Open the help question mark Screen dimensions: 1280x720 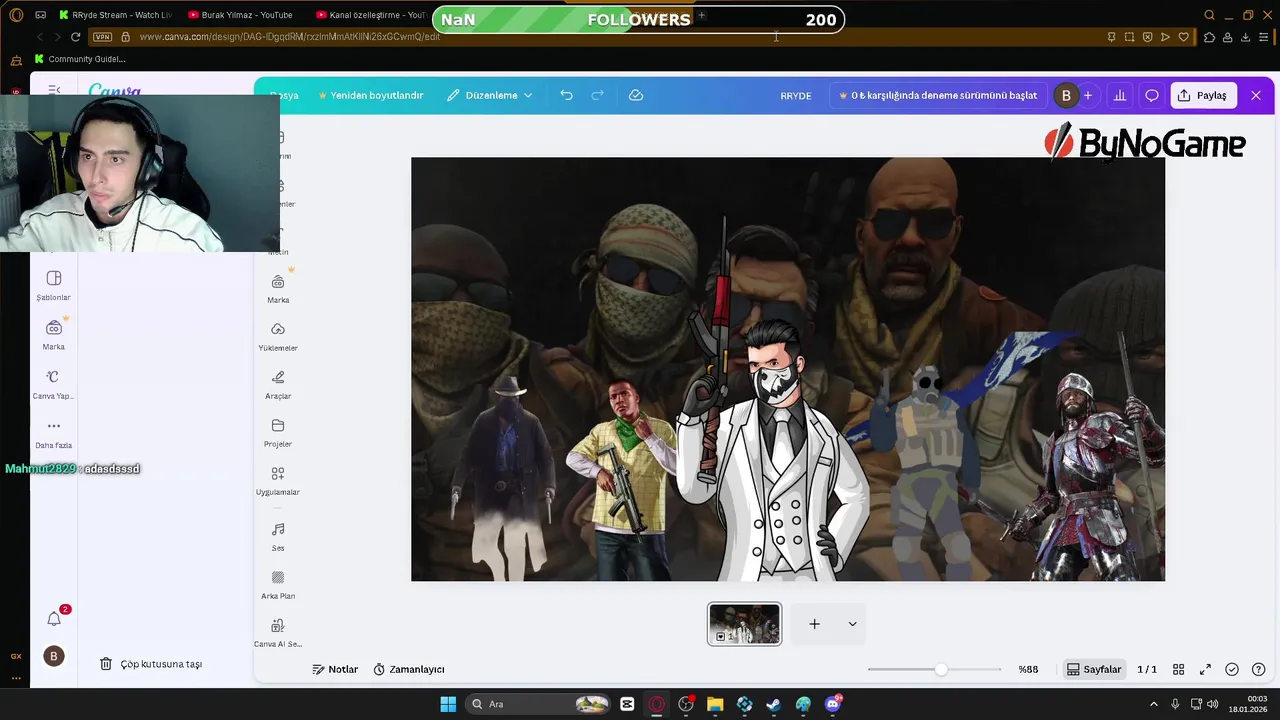pos(1259,669)
